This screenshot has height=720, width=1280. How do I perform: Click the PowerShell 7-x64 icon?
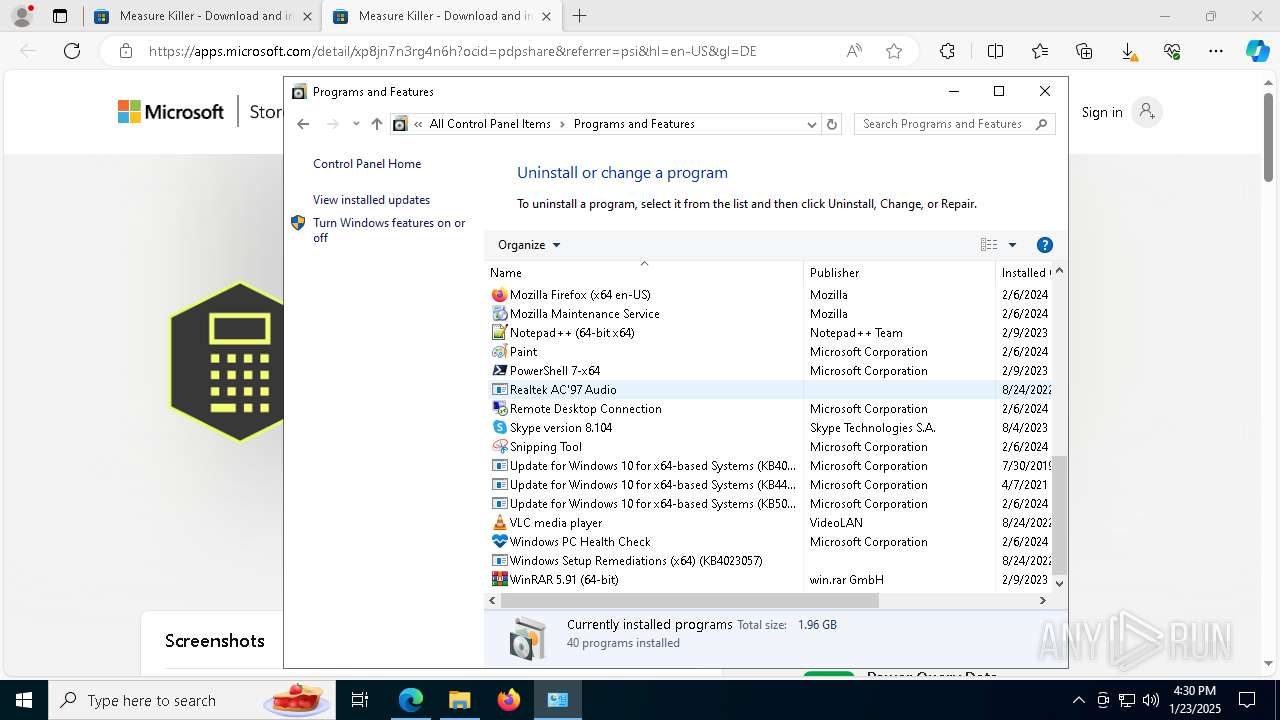click(x=500, y=371)
